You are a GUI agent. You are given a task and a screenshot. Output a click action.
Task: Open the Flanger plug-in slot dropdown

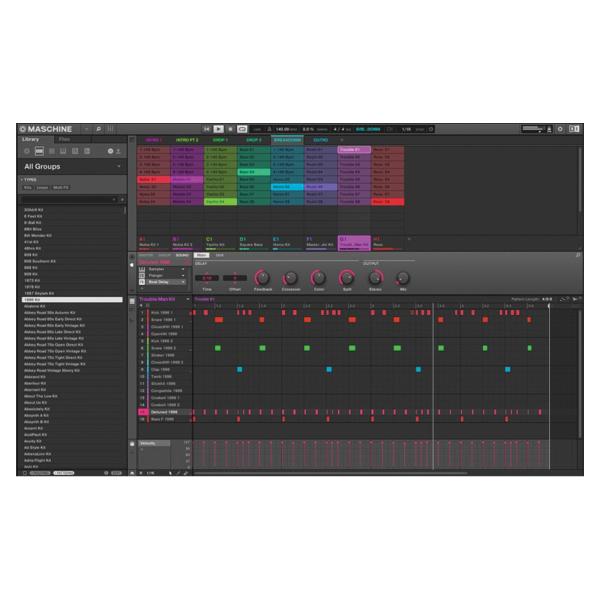[x=183, y=276]
